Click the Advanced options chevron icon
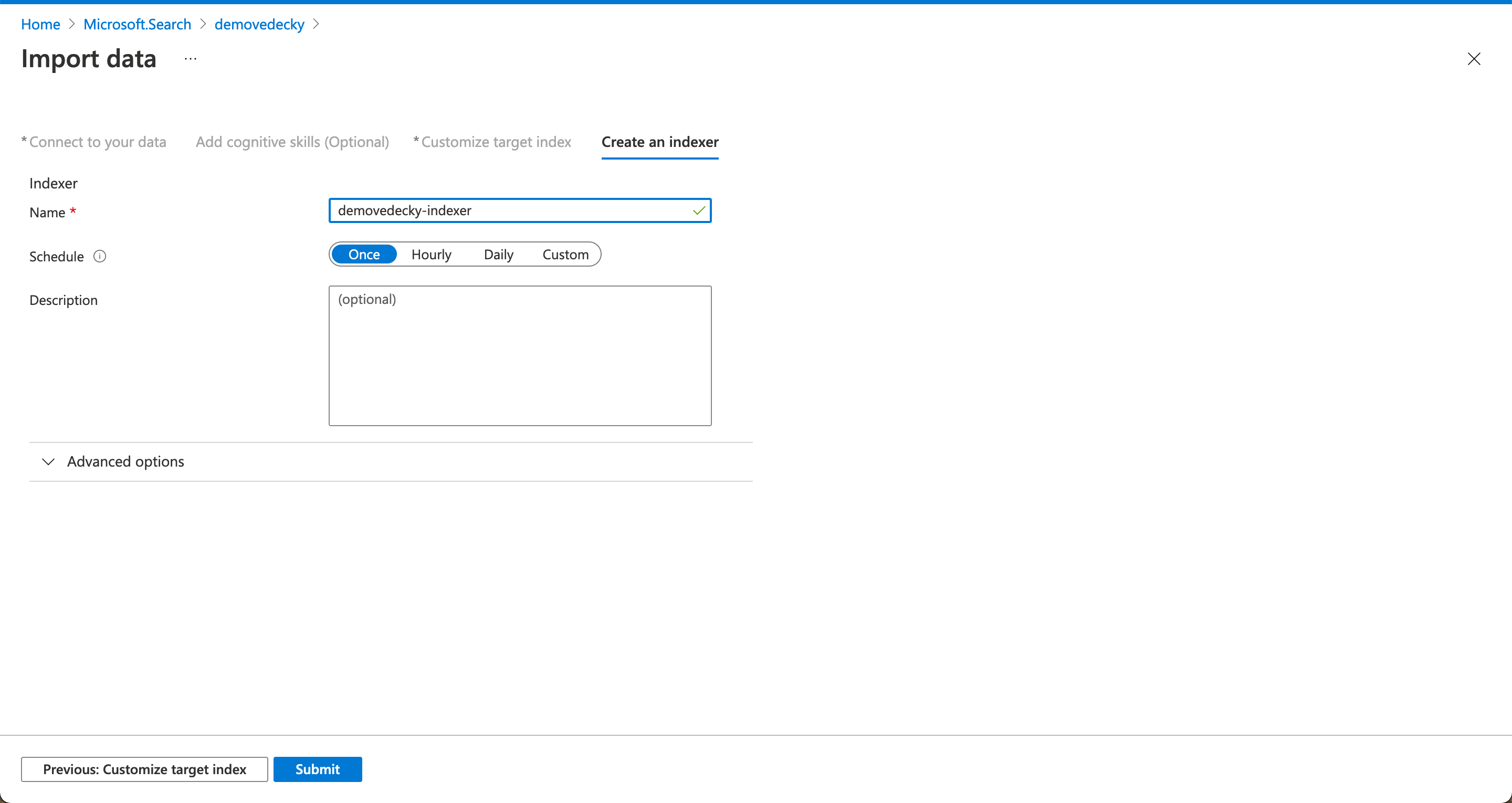The image size is (1512, 803). coord(49,462)
